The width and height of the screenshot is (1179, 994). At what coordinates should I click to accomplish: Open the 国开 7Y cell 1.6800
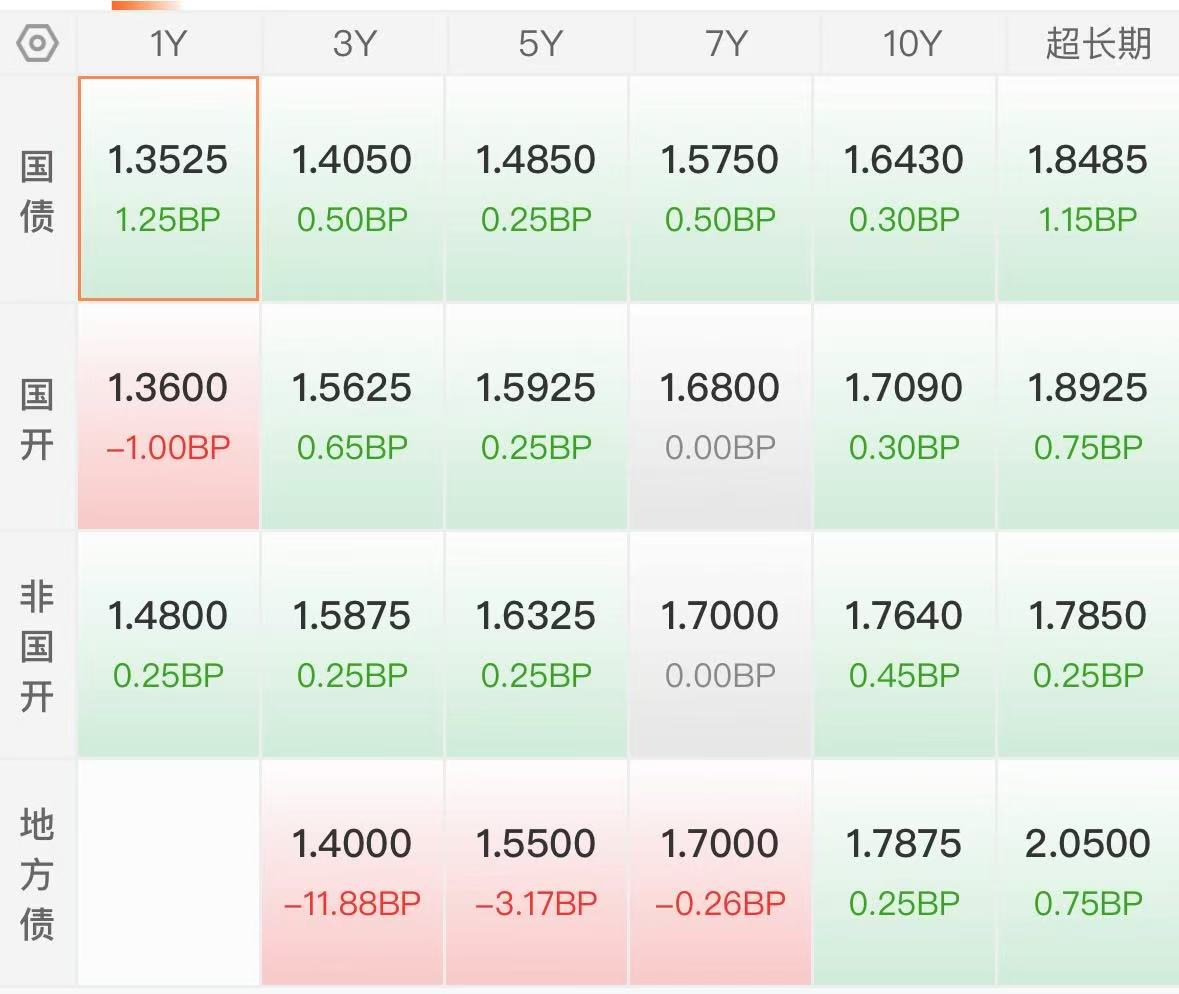[720, 417]
